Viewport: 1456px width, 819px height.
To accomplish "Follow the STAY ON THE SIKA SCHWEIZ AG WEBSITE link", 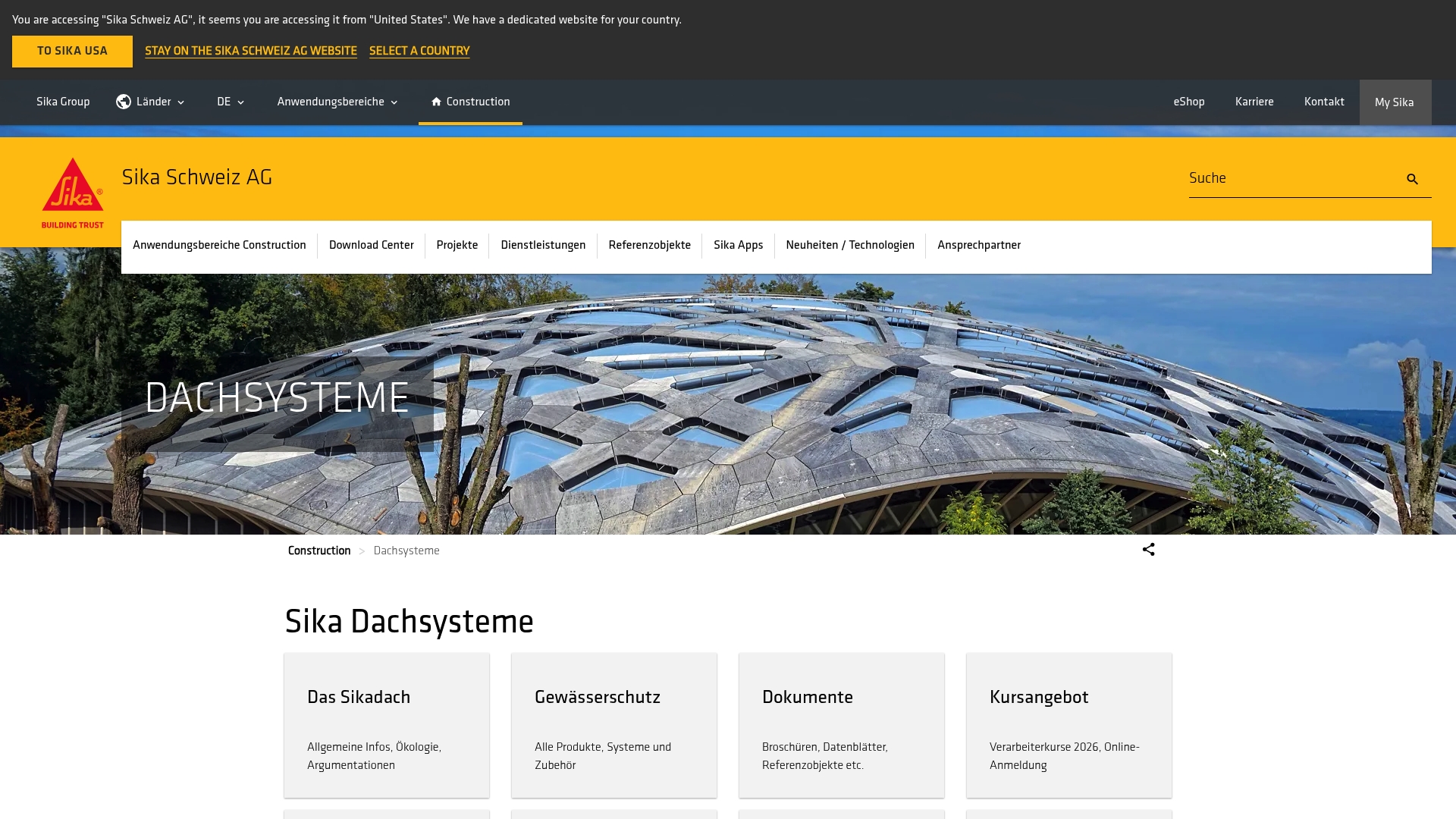I will coord(250,51).
